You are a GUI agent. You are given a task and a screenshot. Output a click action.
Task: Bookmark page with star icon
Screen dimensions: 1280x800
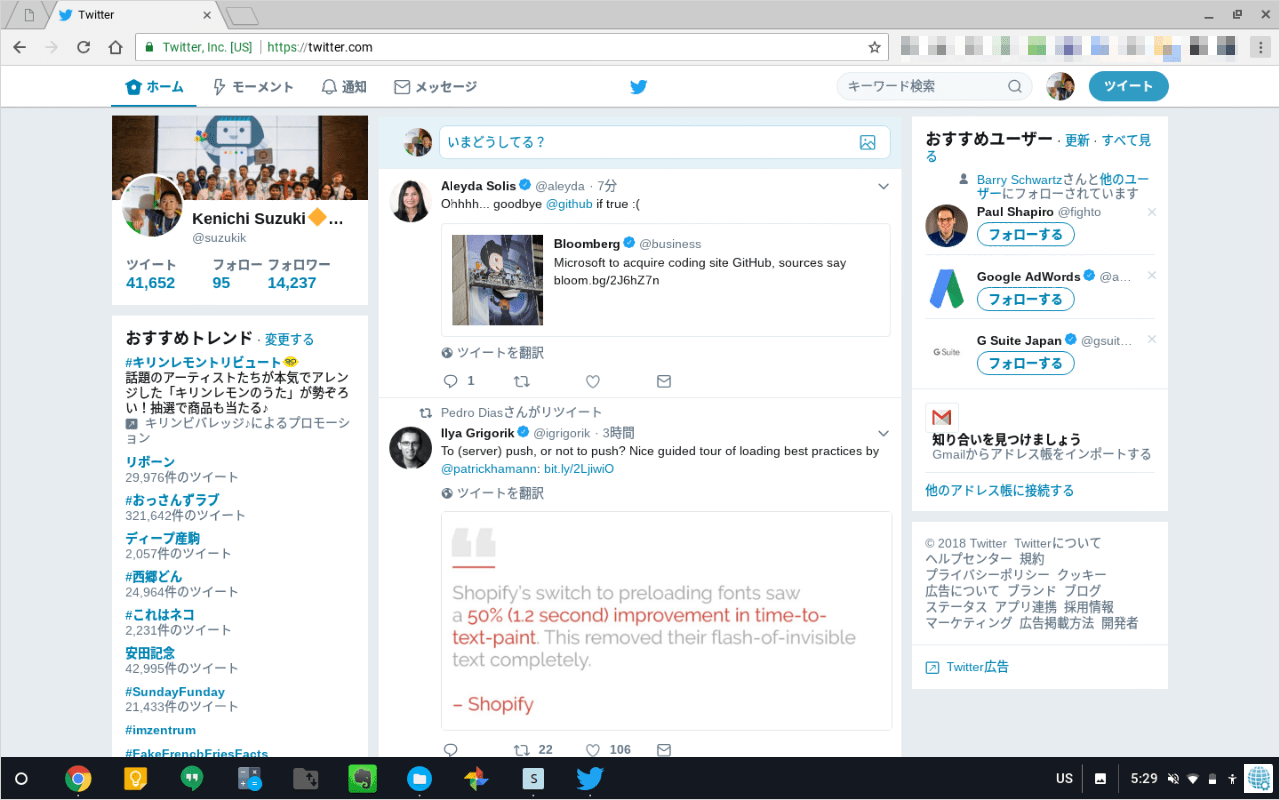(874, 47)
